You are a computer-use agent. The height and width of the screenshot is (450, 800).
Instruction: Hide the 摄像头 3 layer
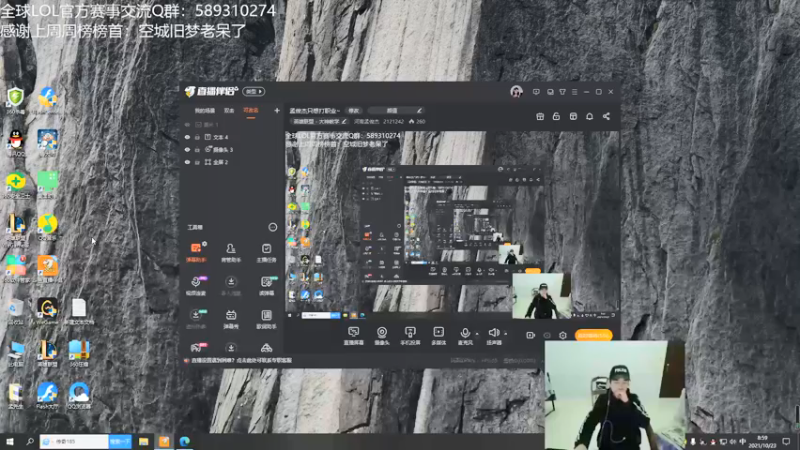pos(187,149)
